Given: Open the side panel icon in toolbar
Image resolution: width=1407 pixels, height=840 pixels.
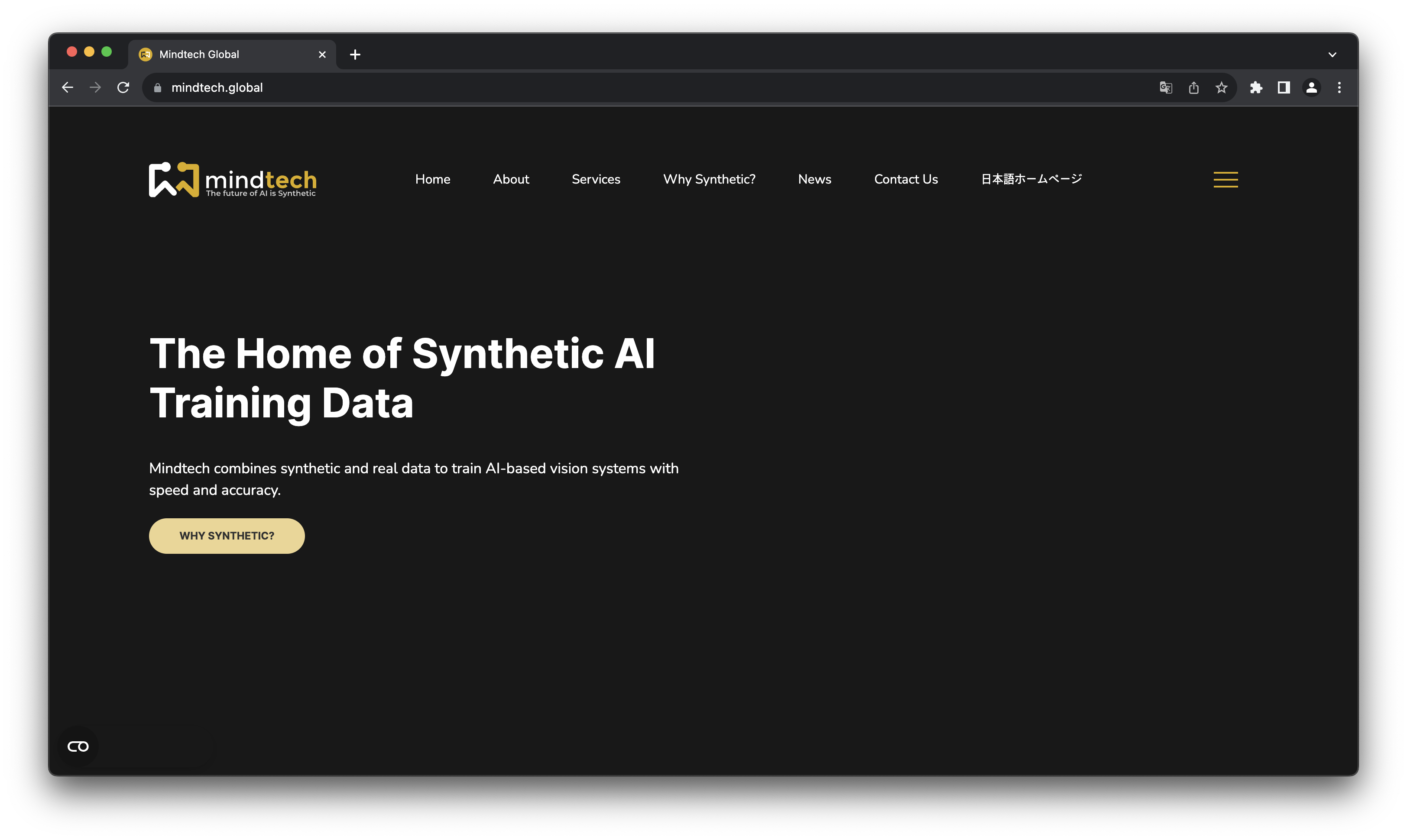Looking at the screenshot, I should (1284, 87).
